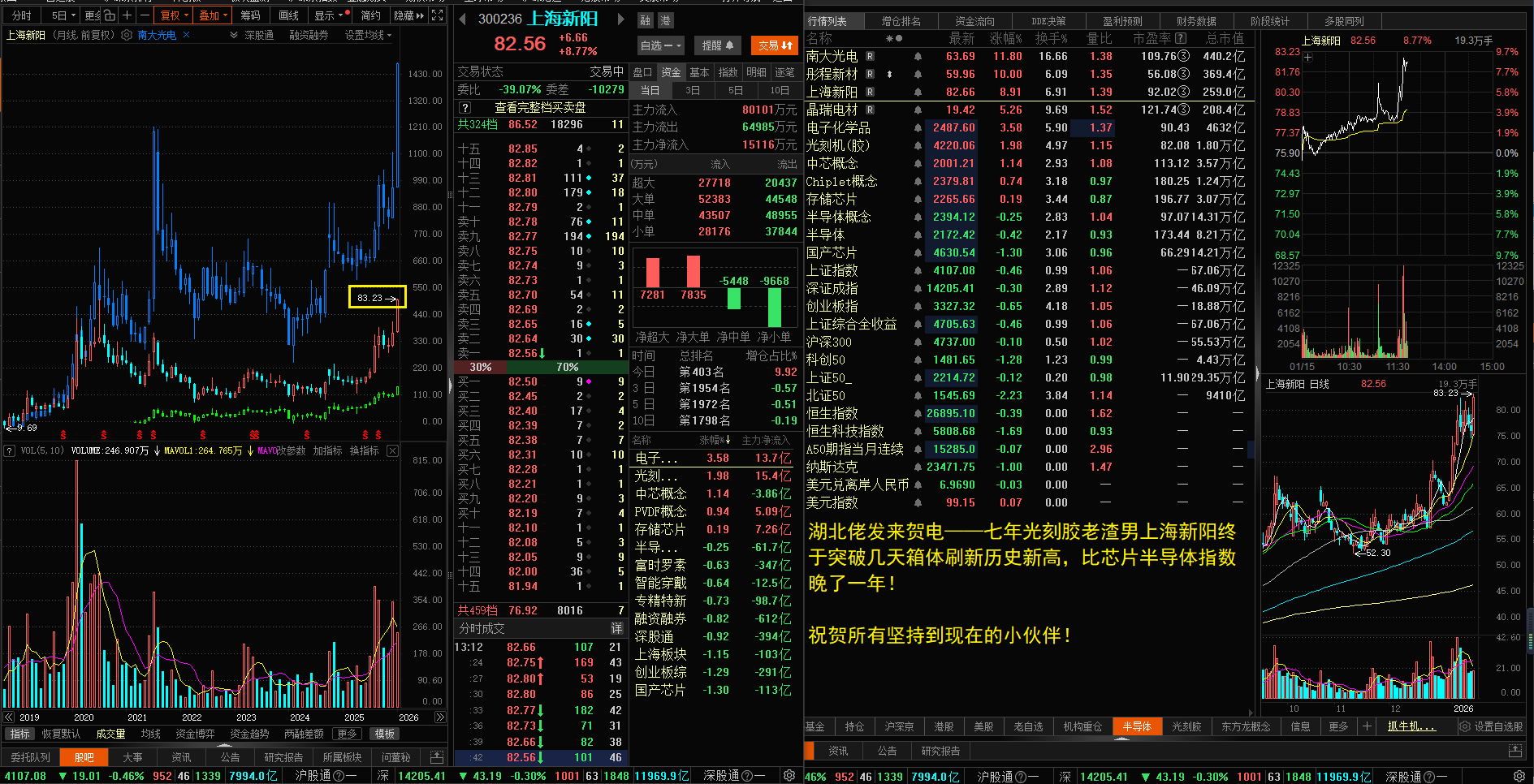The width and height of the screenshot is (1534, 784).
Task: Zoom in chart with the plus icon
Action: (x=127, y=15)
